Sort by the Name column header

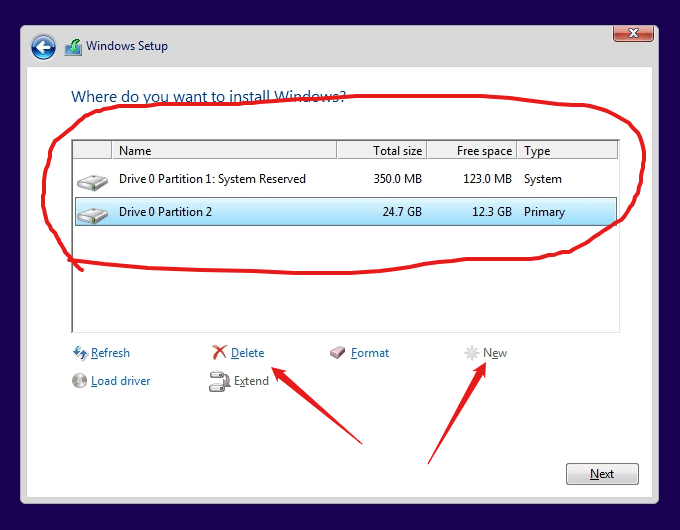point(224,150)
